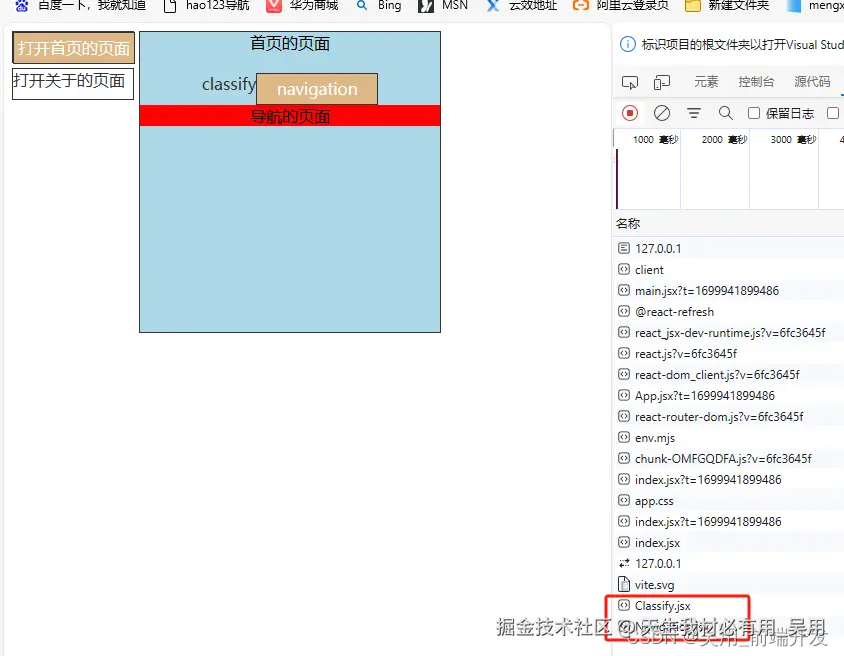Viewport: 844px width, 656px height.
Task: Click the document icon beside first 127.0.0.1
Action: (624, 248)
